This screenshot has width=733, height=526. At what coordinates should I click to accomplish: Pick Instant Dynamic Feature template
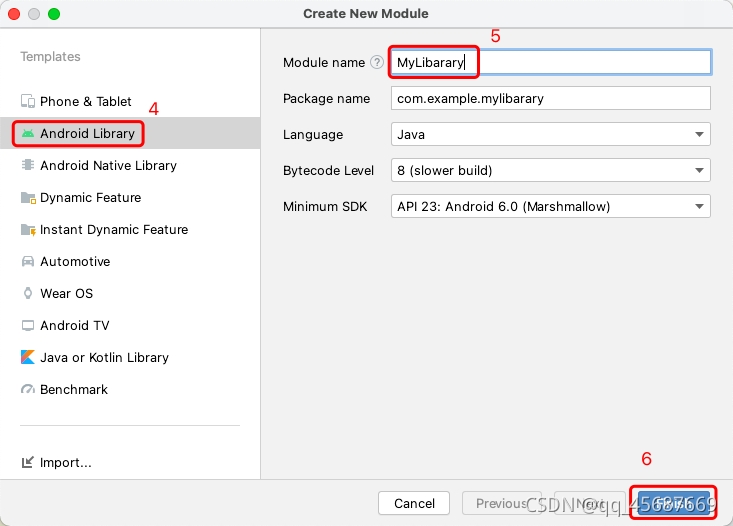pyautogui.click(x=130, y=230)
